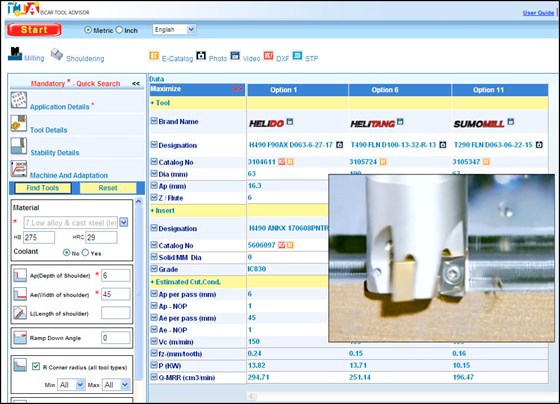Select the Inch radio button
560x404 pixels.
point(119,30)
